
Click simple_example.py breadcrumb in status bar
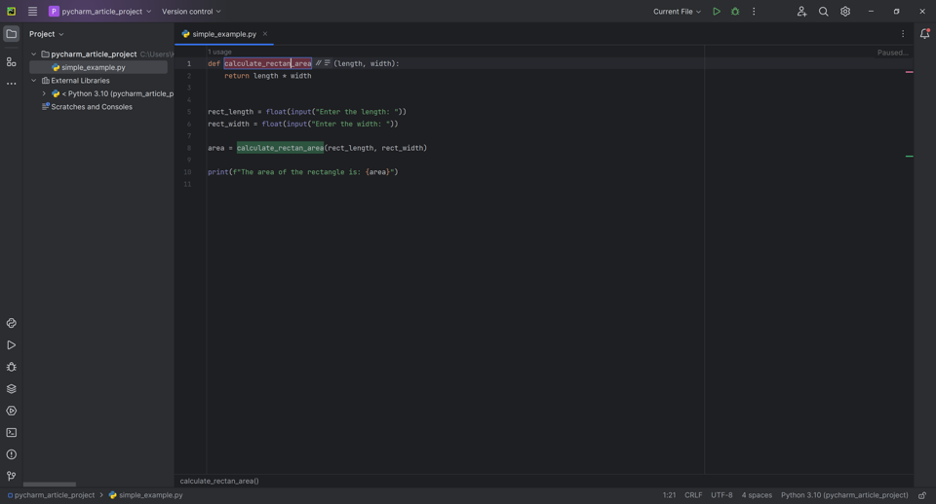(146, 495)
